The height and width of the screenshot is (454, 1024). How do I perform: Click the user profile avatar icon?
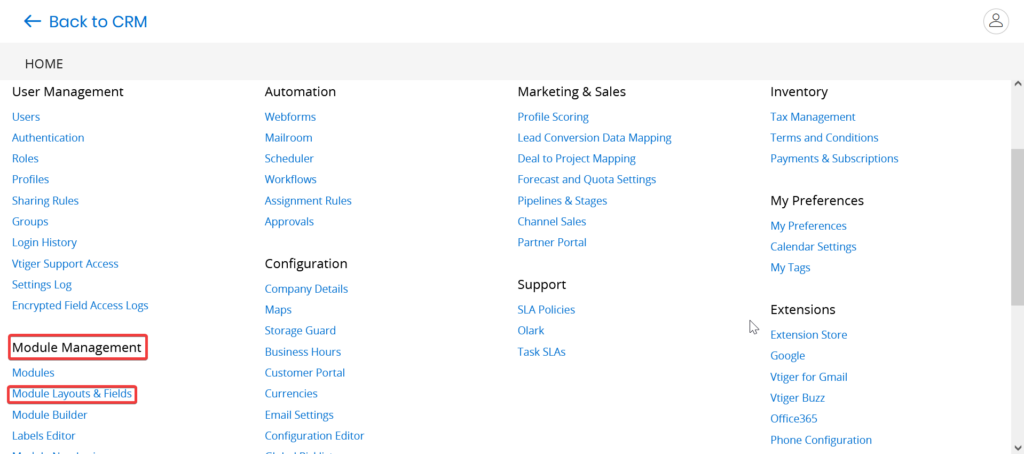pyautogui.click(x=995, y=21)
